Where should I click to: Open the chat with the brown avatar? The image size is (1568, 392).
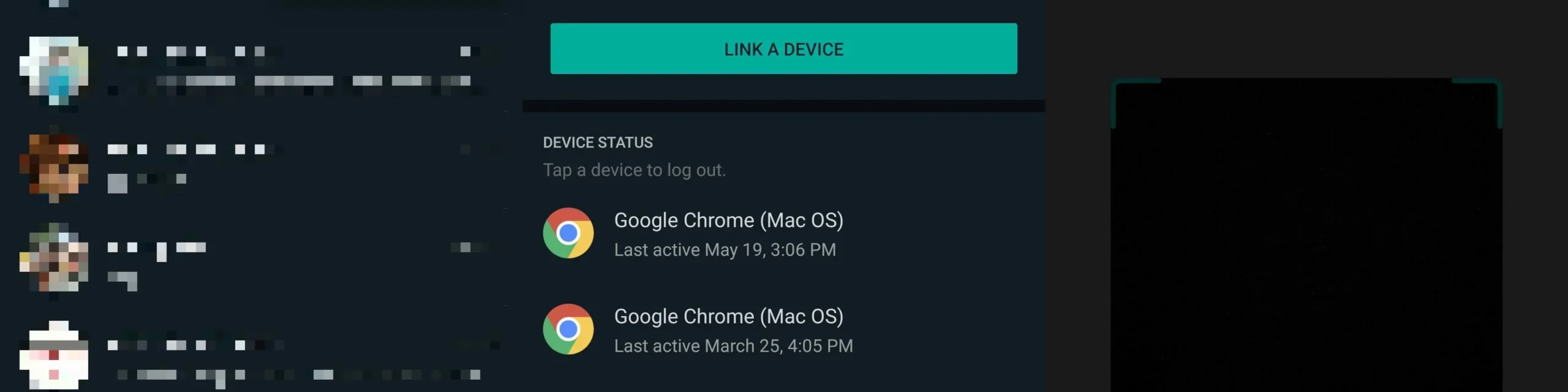[54, 167]
